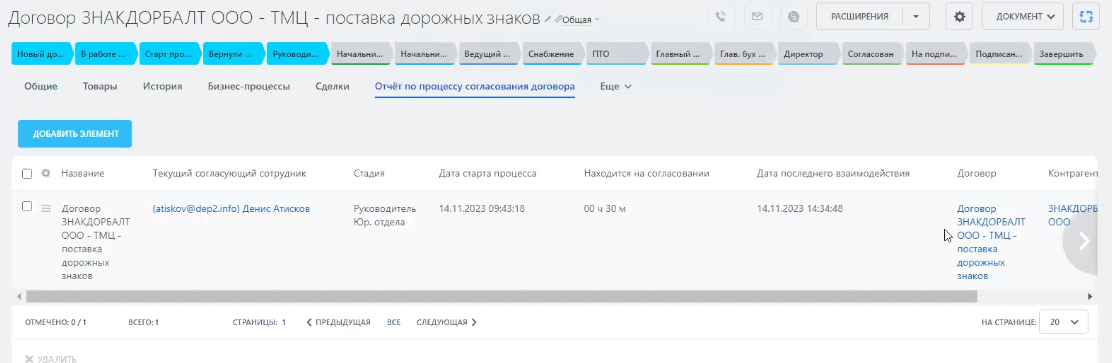1112x363 pixels.
Task: Open the РАСШИРЕНИЯ dropdown arrow
Action: click(916, 16)
